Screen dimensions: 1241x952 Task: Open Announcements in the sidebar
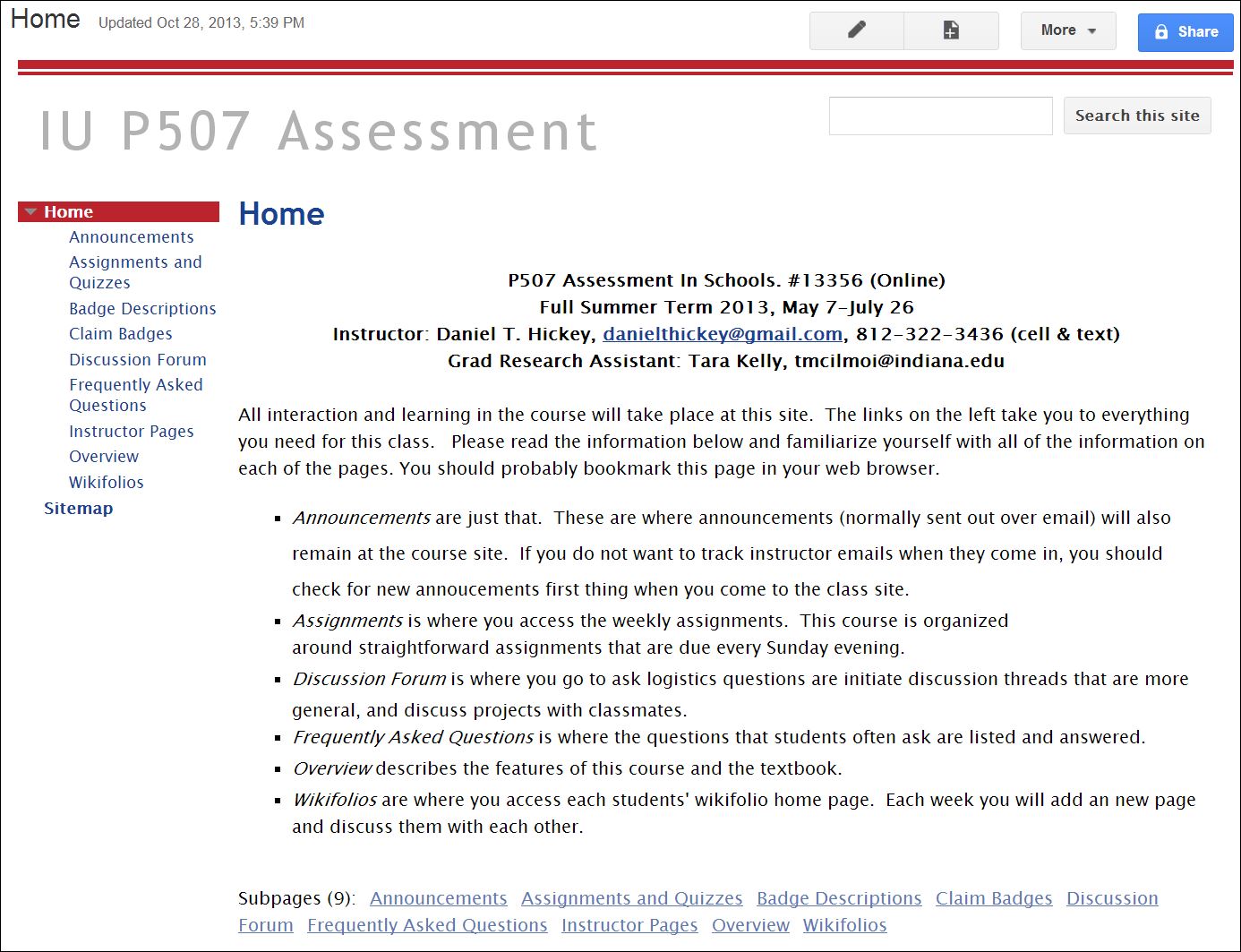click(x=131, y=237)
